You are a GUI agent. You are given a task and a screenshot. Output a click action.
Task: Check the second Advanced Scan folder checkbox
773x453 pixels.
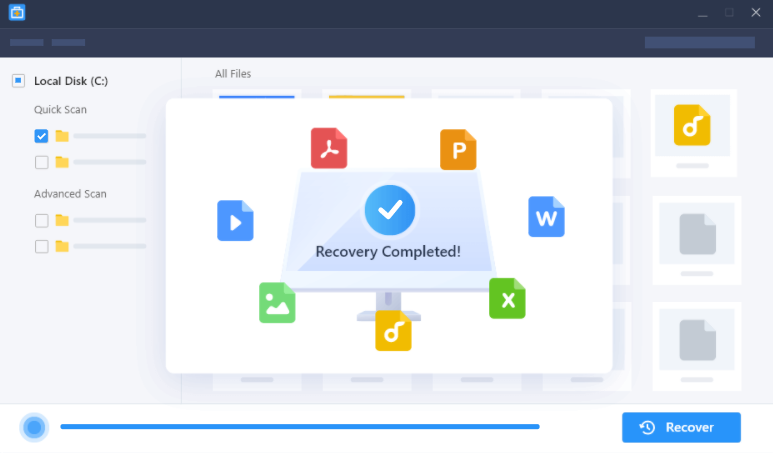point(41,246)
